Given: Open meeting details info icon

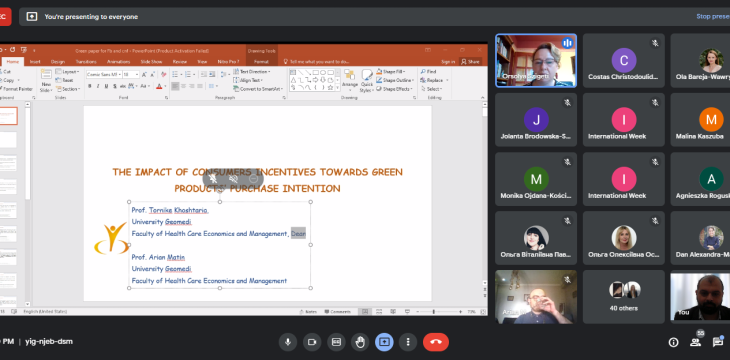Looking at the screenshot, I should point(673,343).
